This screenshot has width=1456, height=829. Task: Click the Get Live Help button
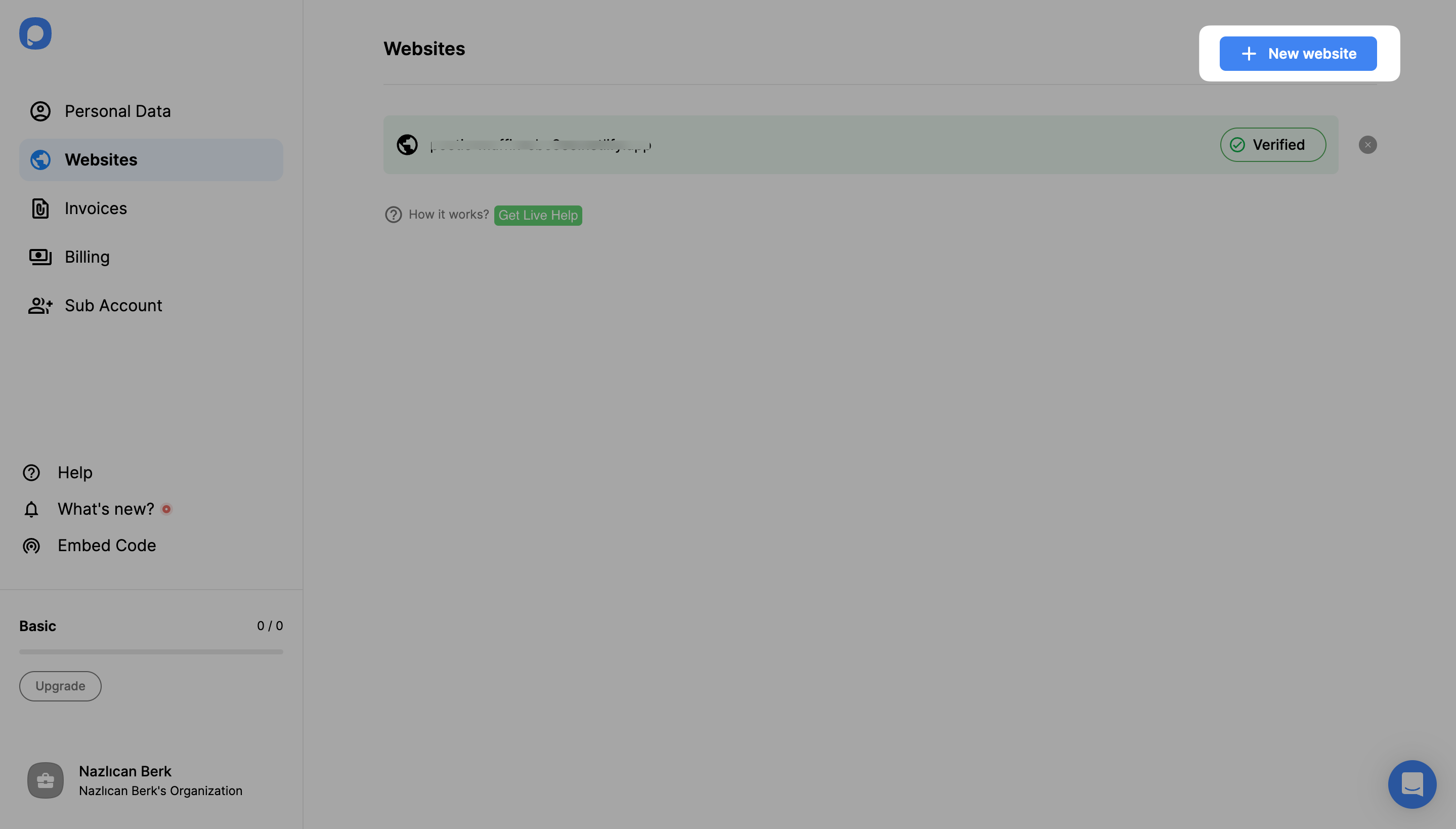coord(538,215)
